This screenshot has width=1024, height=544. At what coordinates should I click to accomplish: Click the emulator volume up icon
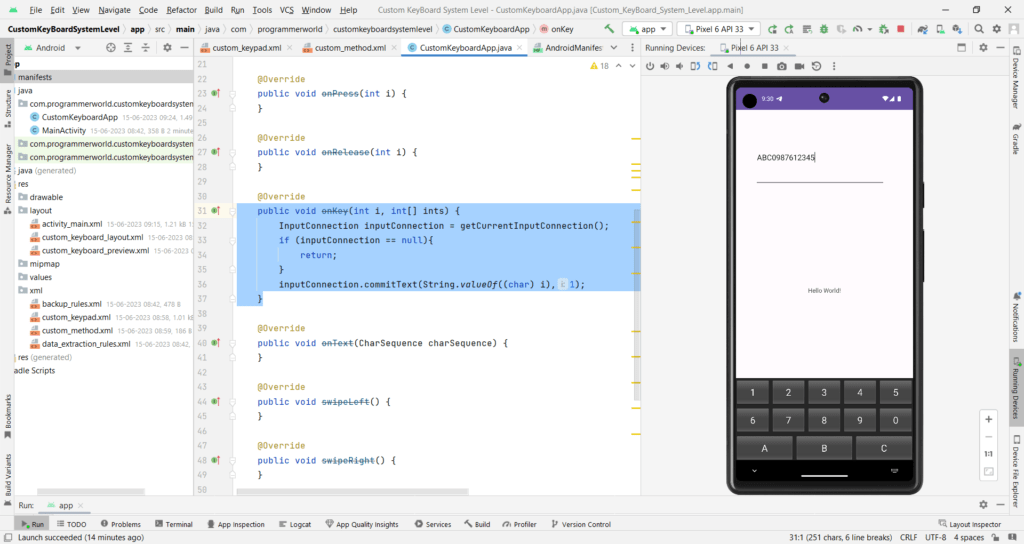click(x=665, y=66)
